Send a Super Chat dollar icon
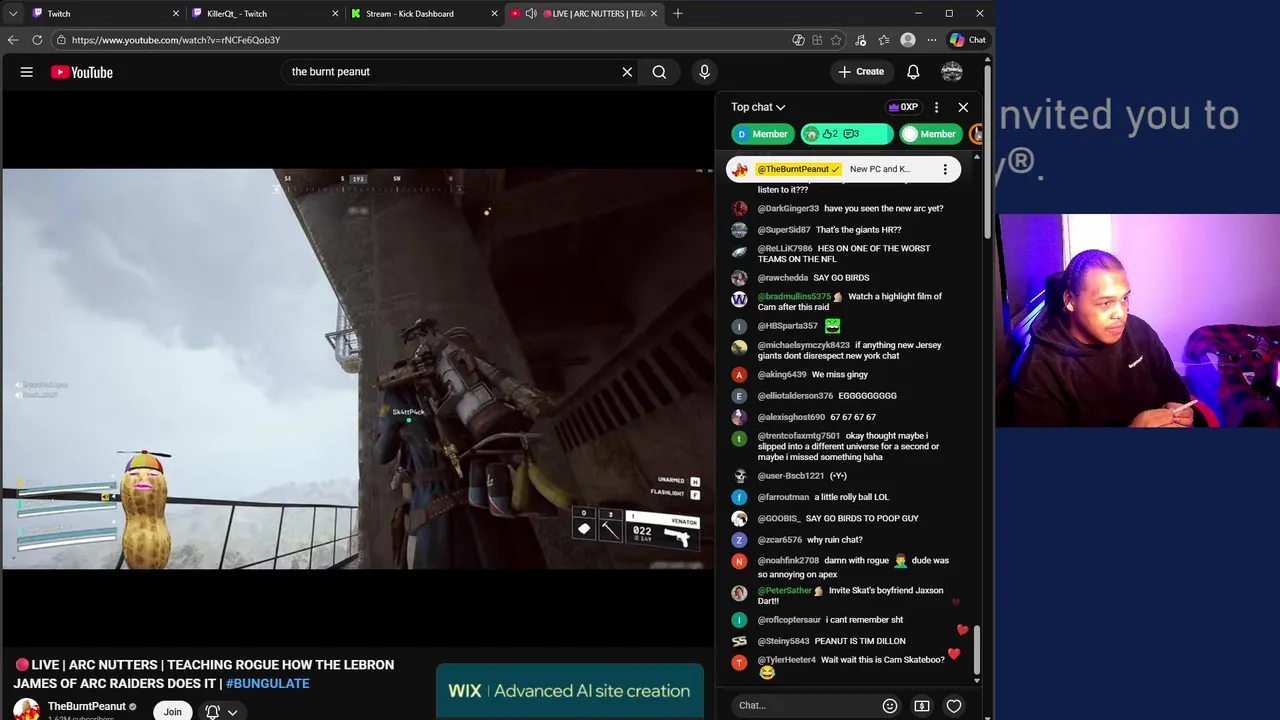Screen dimensions: 1280x720 click(922, 706)
